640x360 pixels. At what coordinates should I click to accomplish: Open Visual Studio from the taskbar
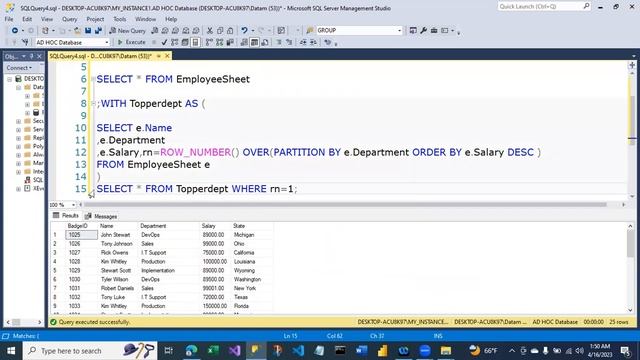pos(234,351)
